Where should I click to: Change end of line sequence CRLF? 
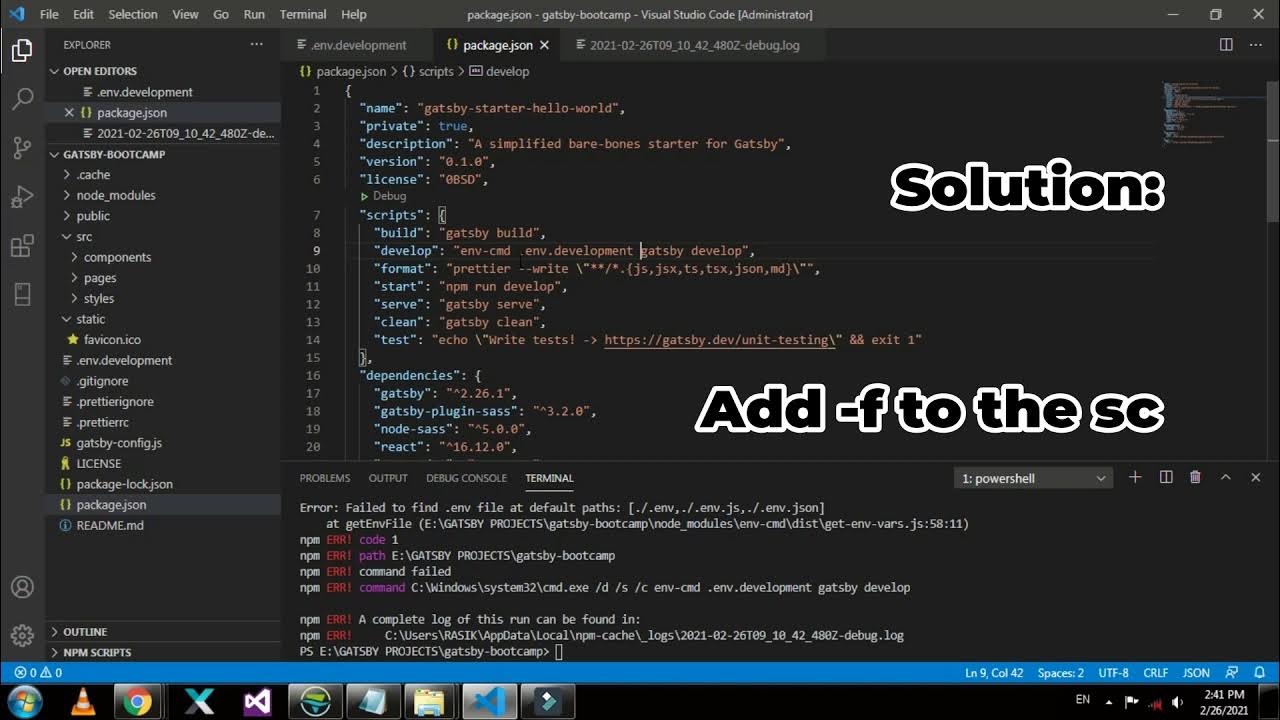(1156, 673)
